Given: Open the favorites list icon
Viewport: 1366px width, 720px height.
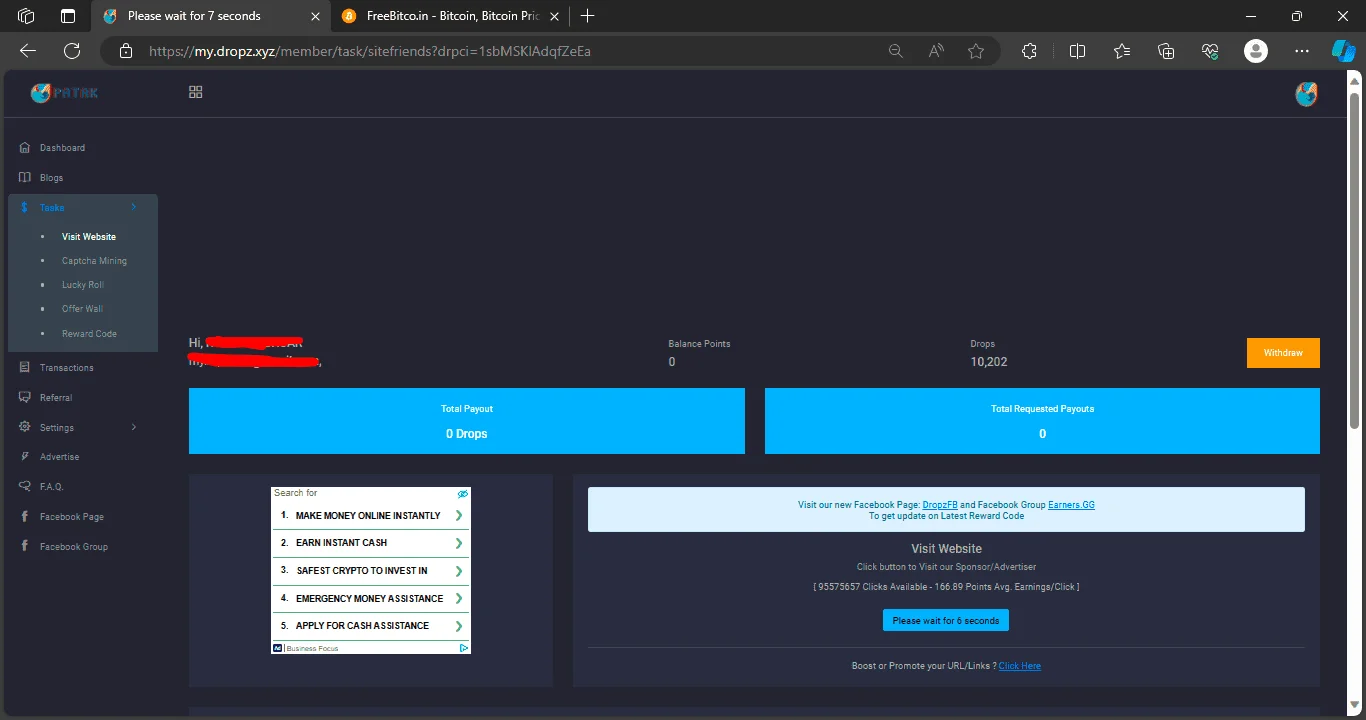Looking at the screenshot, I should point(1121,51).
